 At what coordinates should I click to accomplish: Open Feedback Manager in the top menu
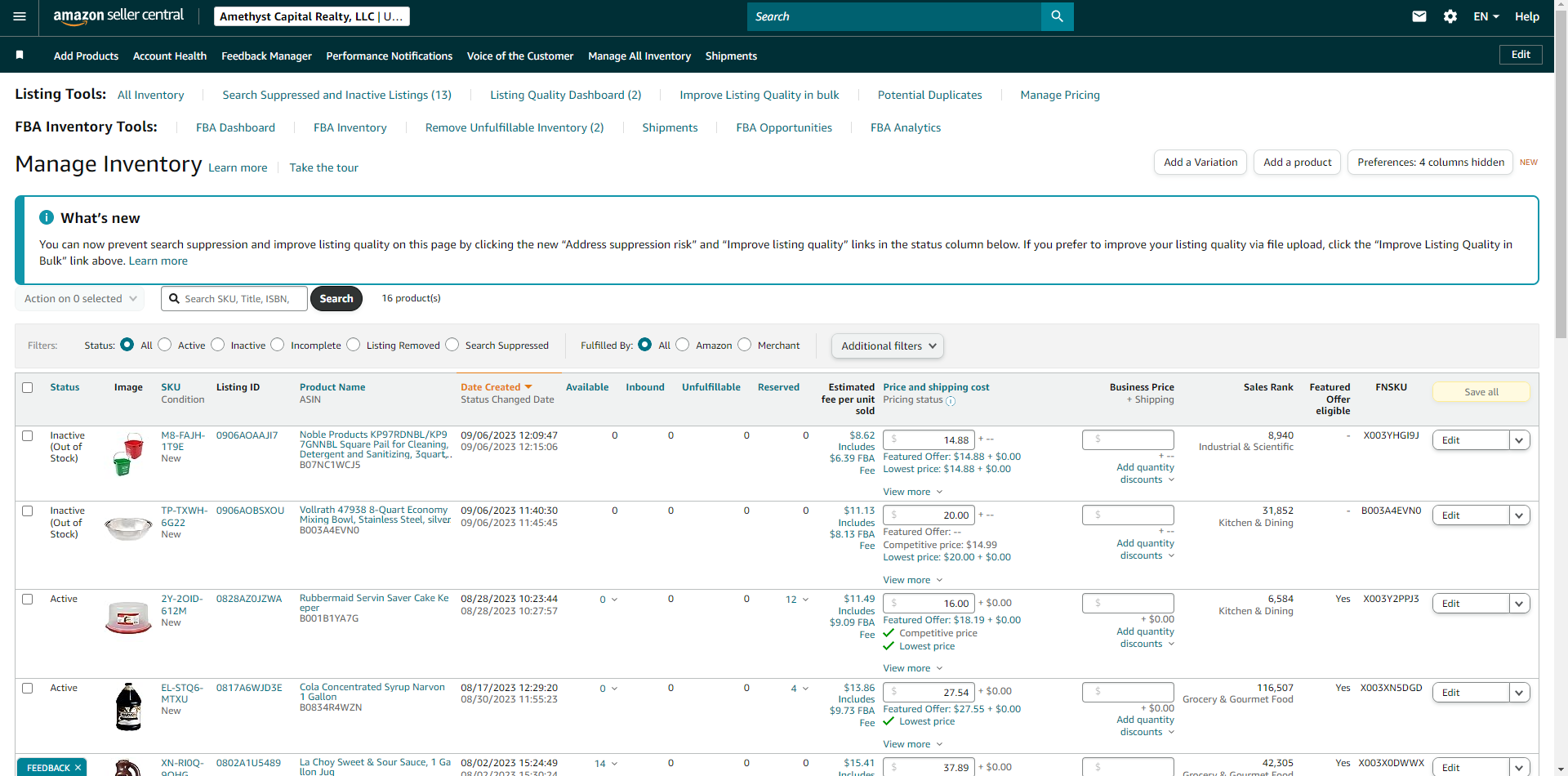[266, 56]
